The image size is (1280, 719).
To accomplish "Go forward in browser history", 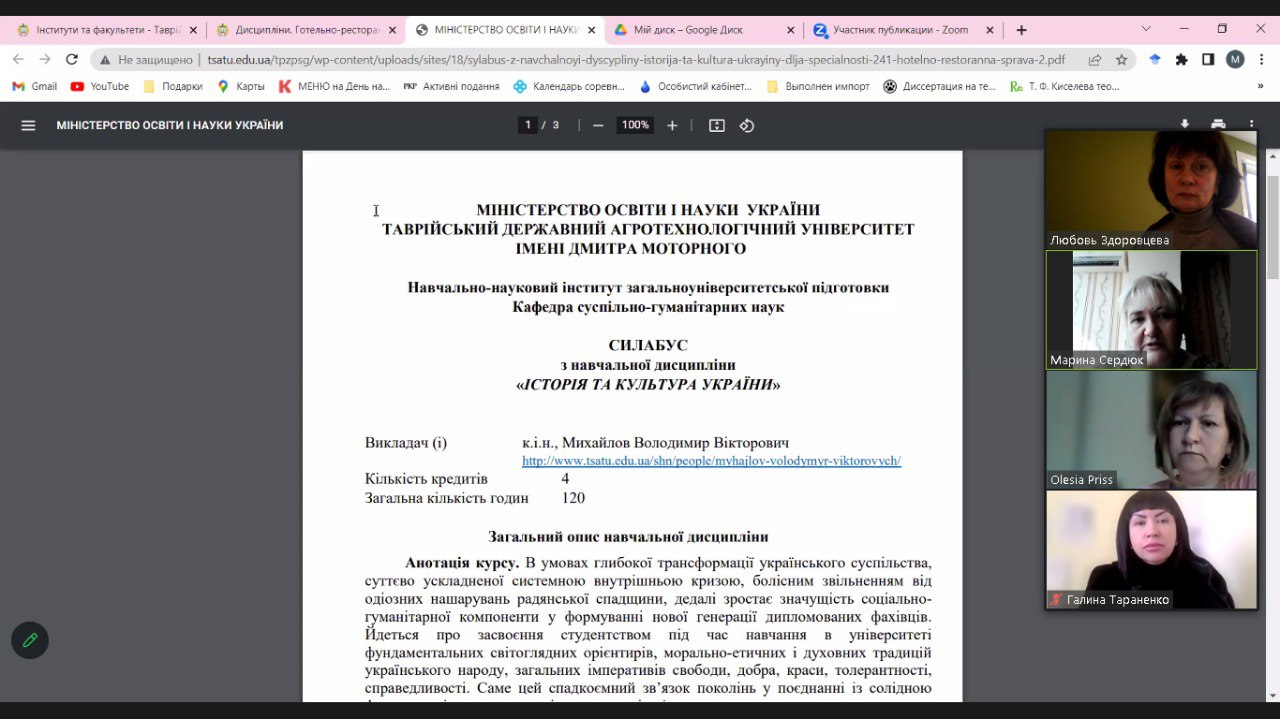I will [x=45, y=59].
